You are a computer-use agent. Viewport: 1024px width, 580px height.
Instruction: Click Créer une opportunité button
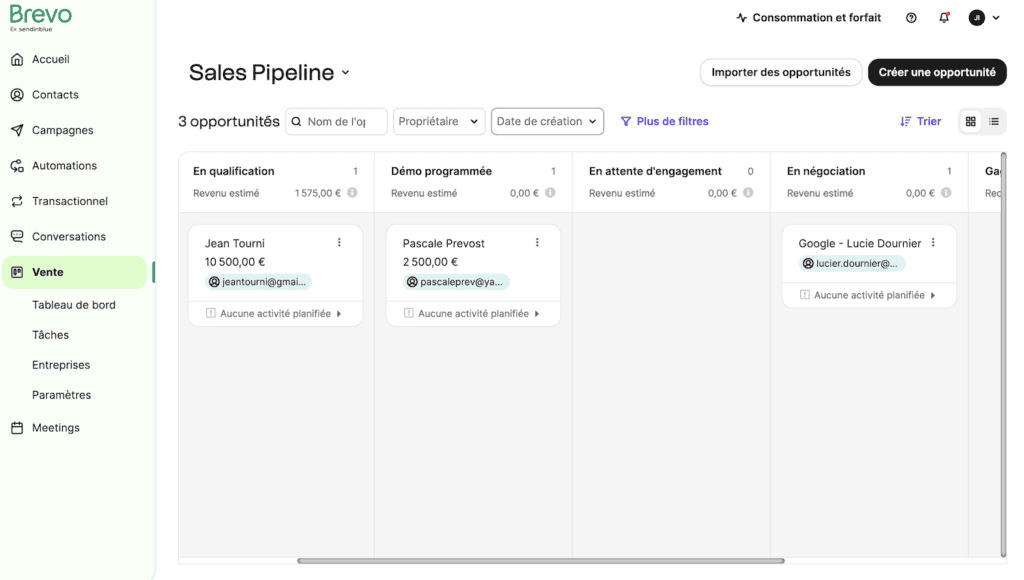(x=936, y=72)
